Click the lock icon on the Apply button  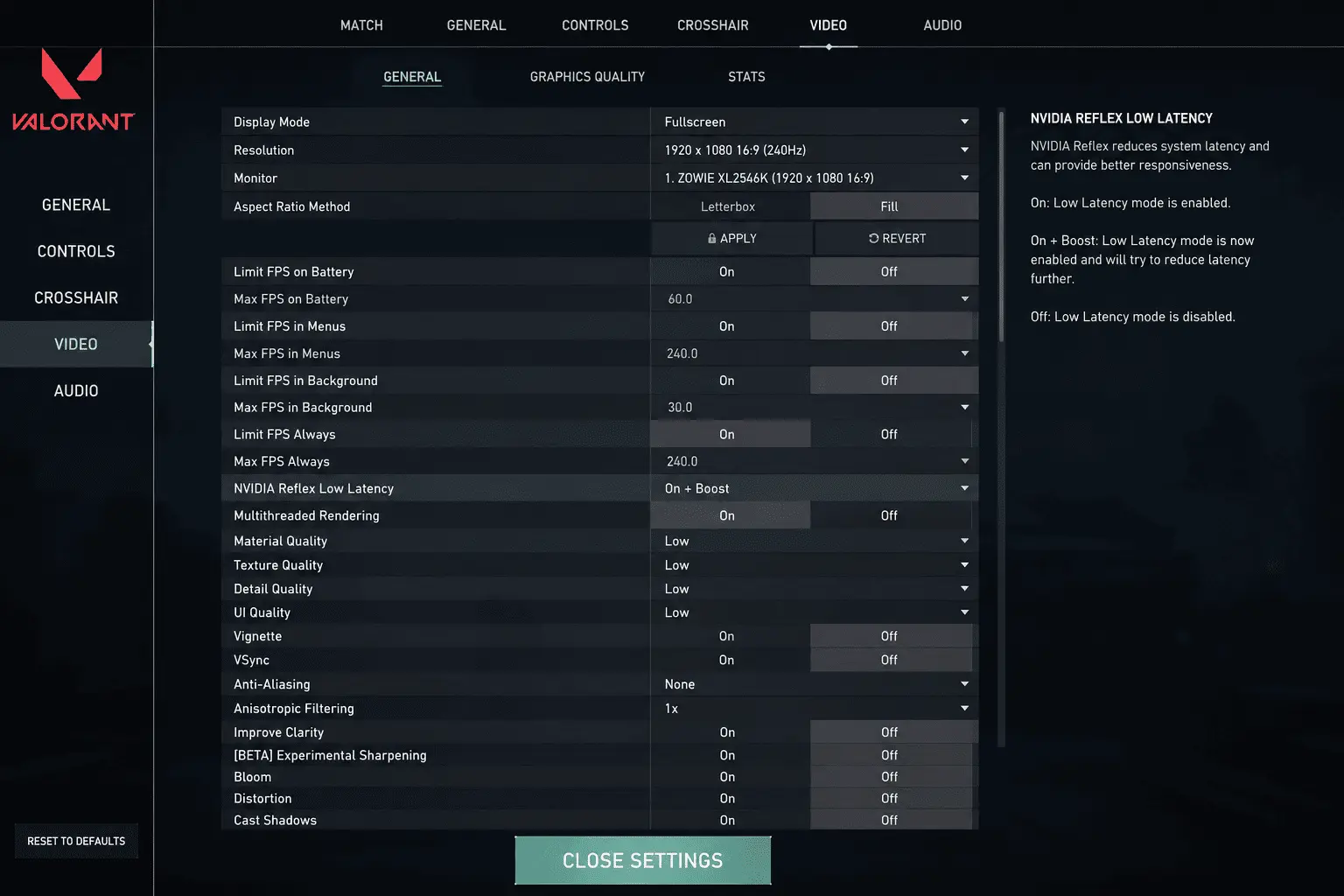[x=712, y=238]
